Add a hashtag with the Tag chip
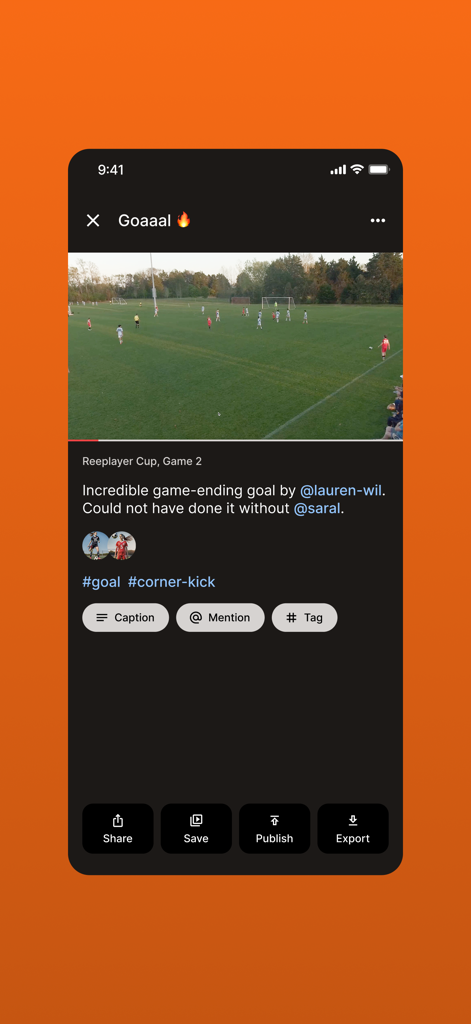471x1024 pixels. point(304,617)
